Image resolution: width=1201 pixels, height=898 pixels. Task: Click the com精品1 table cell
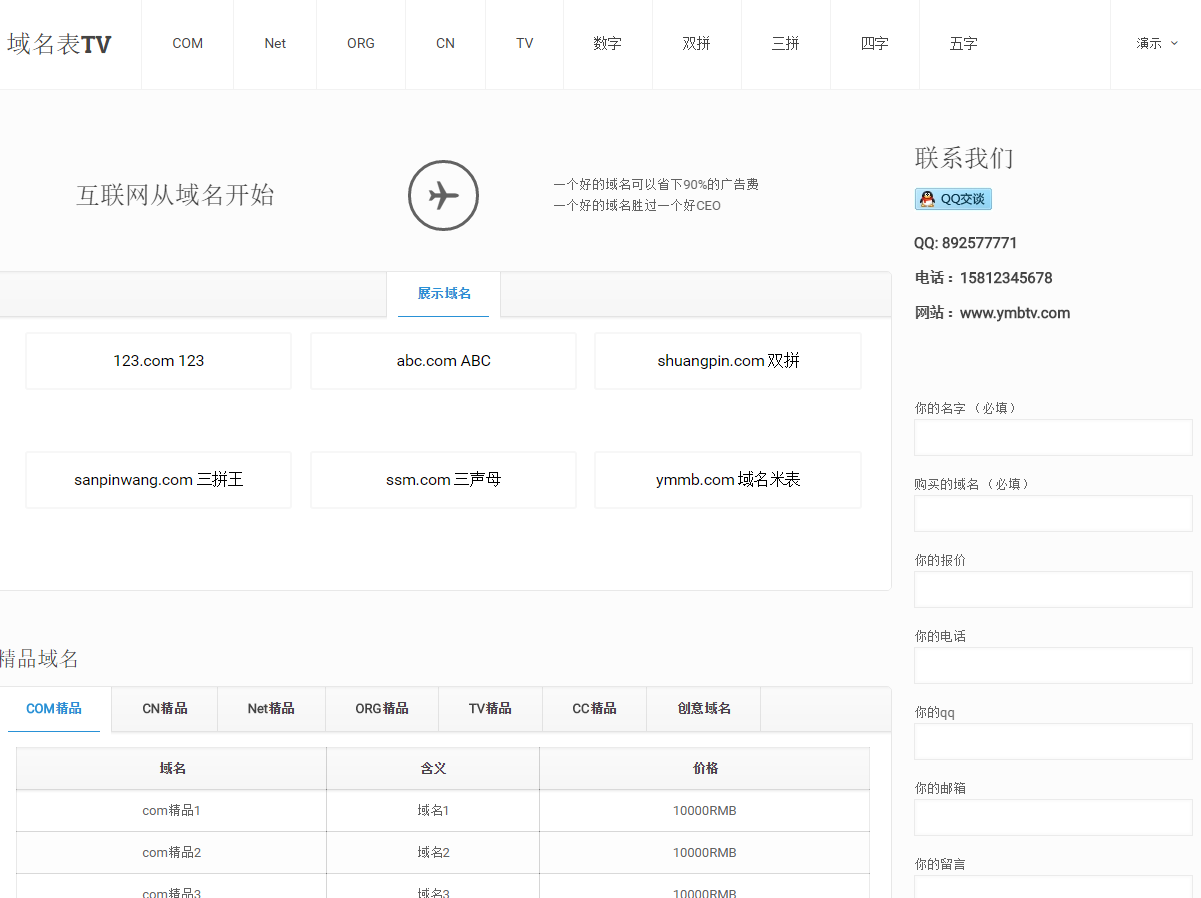172,811
